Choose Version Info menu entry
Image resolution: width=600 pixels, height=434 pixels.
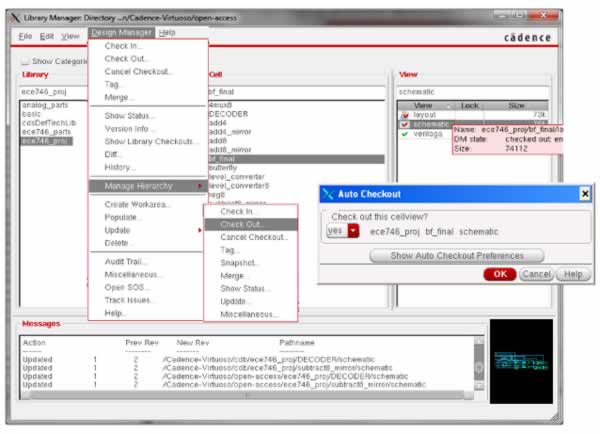click(x=128, y=129)
